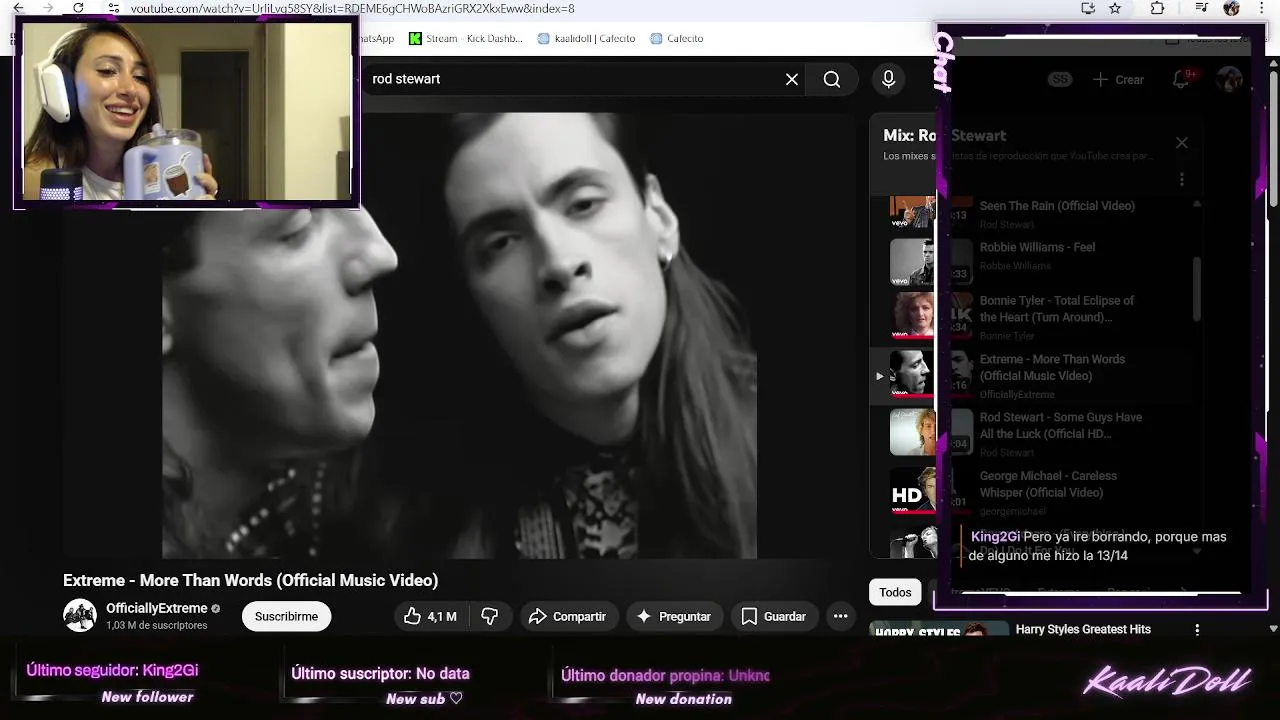
Task: Click the Rod Stewart Some Guys thumbnail
Action: coord(931,432)
